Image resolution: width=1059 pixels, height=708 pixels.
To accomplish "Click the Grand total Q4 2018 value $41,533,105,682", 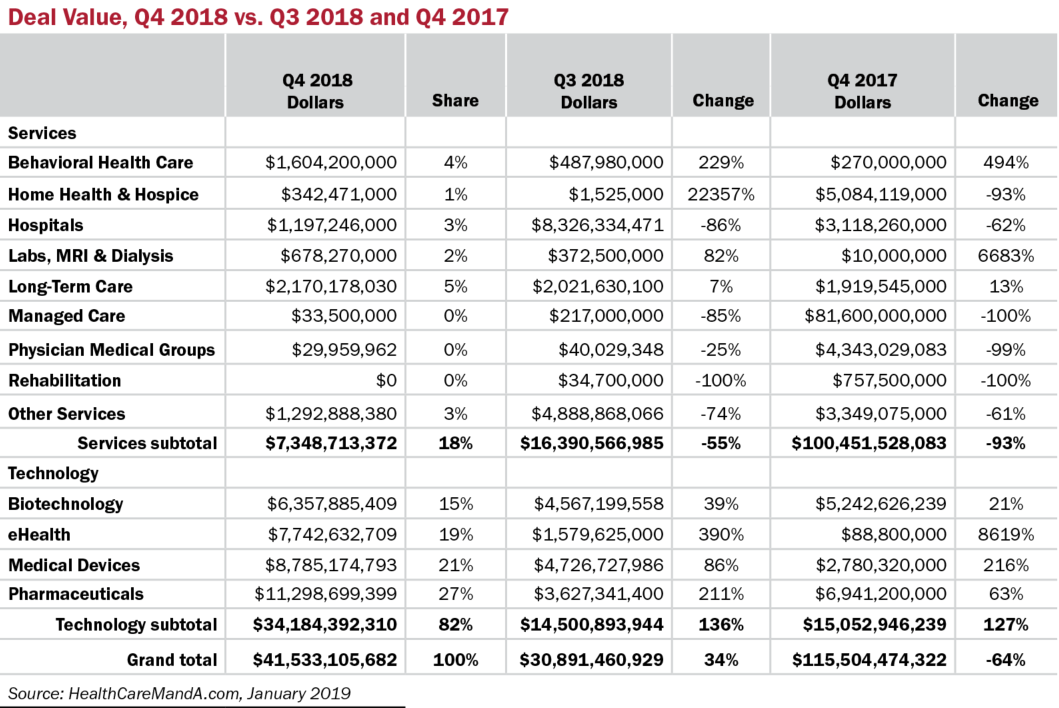I will (316, 660).
